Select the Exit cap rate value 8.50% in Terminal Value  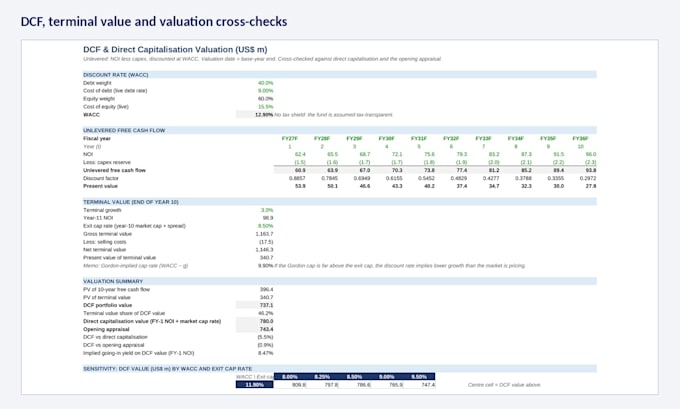coord(265,226)
